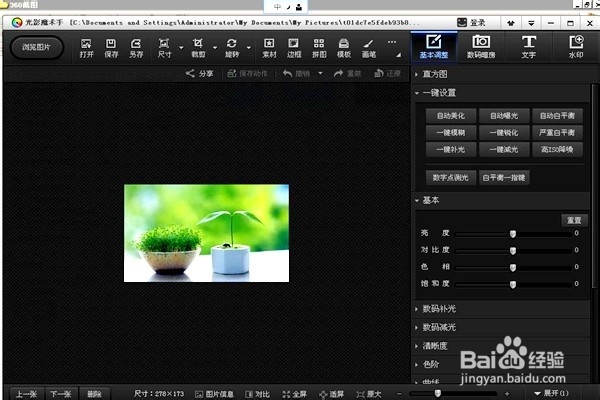
Task: Select the 裁剪 crop tool
Action: pyautogui.click(x=198, y=48)
